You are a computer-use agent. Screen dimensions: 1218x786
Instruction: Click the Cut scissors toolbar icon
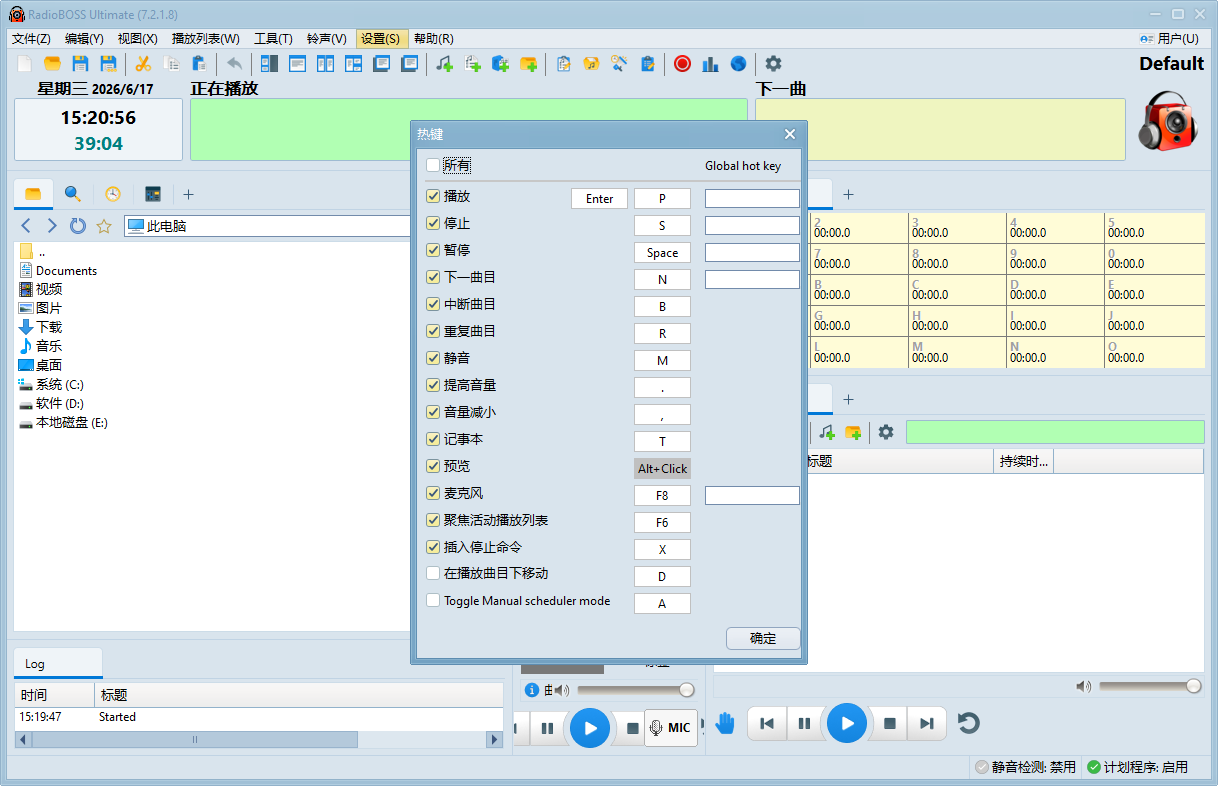click(143, 64)
